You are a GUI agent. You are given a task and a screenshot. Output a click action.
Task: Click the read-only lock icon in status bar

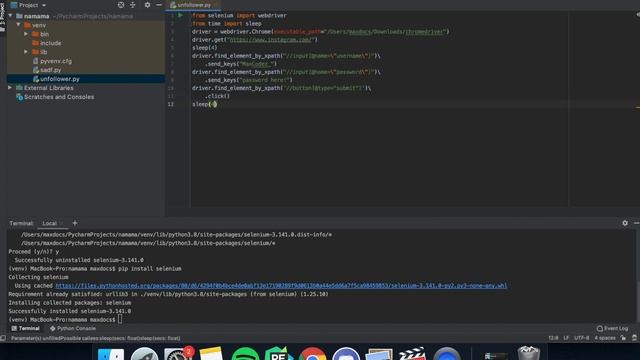[623, 338]
